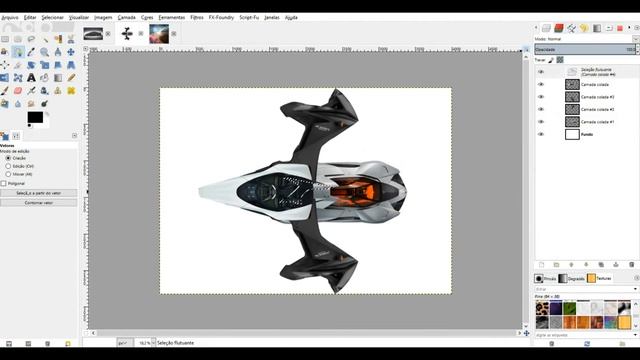This screenshot has height=360, width=640.
Task: Open the layer Modo dropdown
Action: 636,39
